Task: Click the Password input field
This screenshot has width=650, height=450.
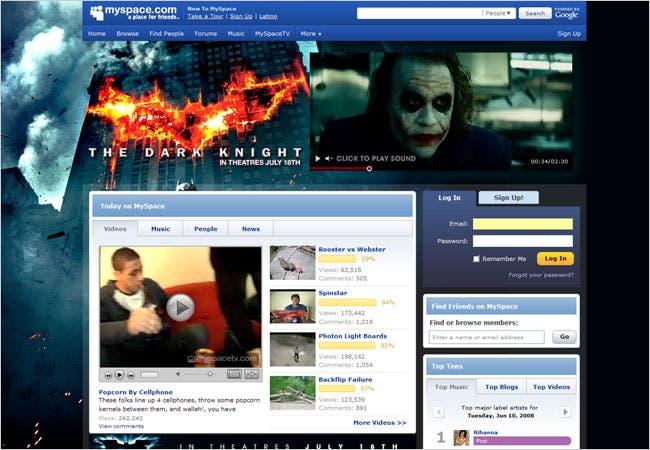Action: pyautogui.click(x=523, y=241)
